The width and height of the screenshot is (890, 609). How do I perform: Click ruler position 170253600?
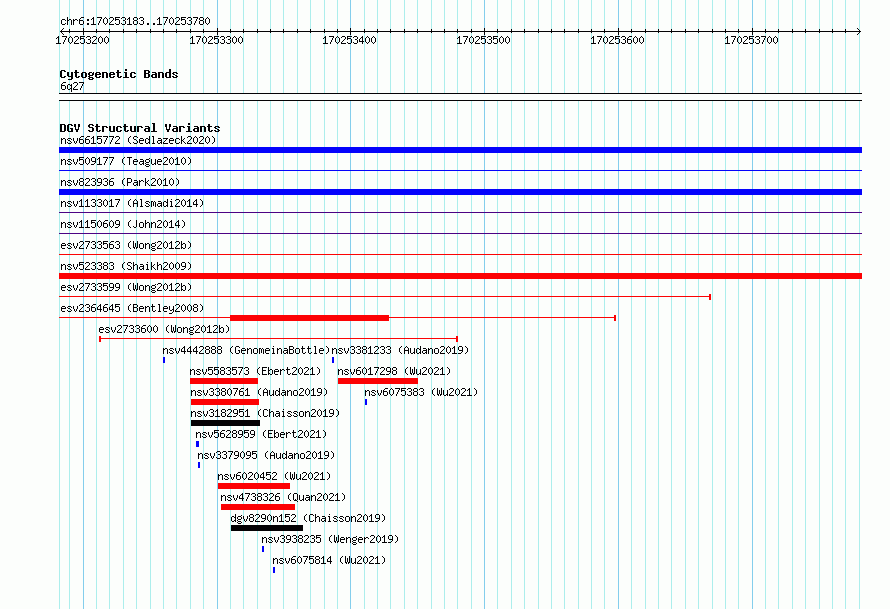click(x=618, y=40)
